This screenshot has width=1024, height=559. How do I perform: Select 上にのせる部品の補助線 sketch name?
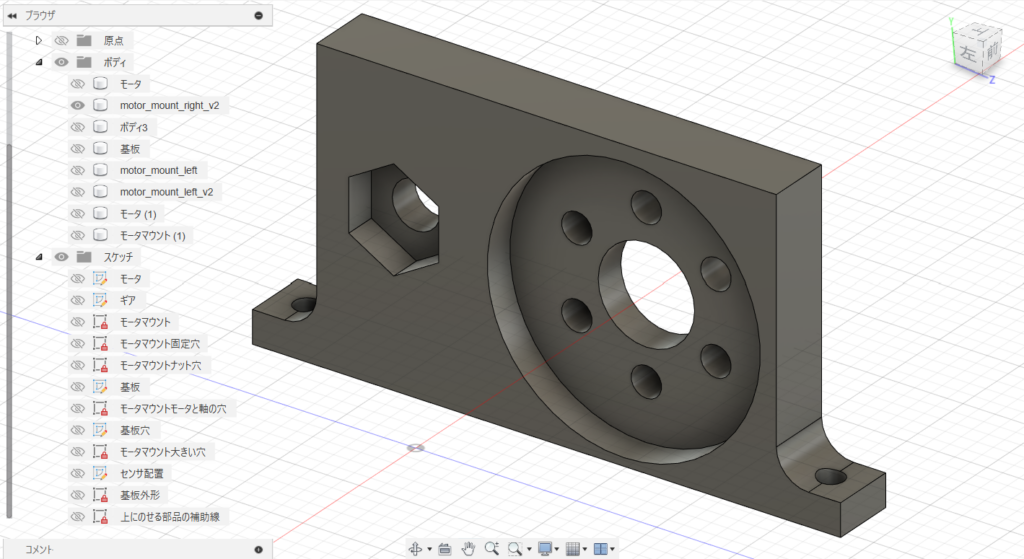tap(170, 517)
